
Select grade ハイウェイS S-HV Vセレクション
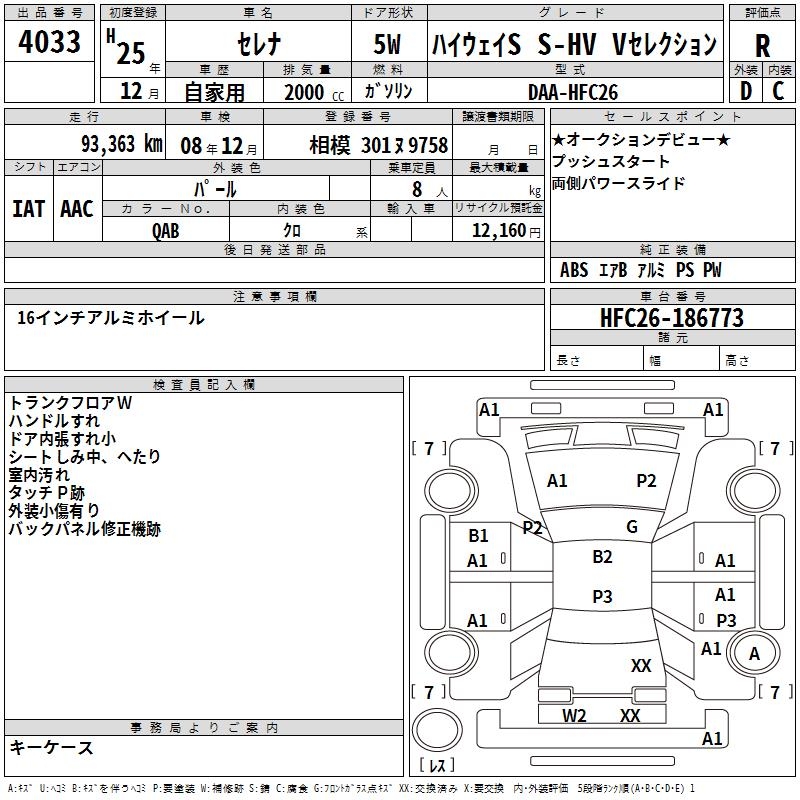[574, 44]
